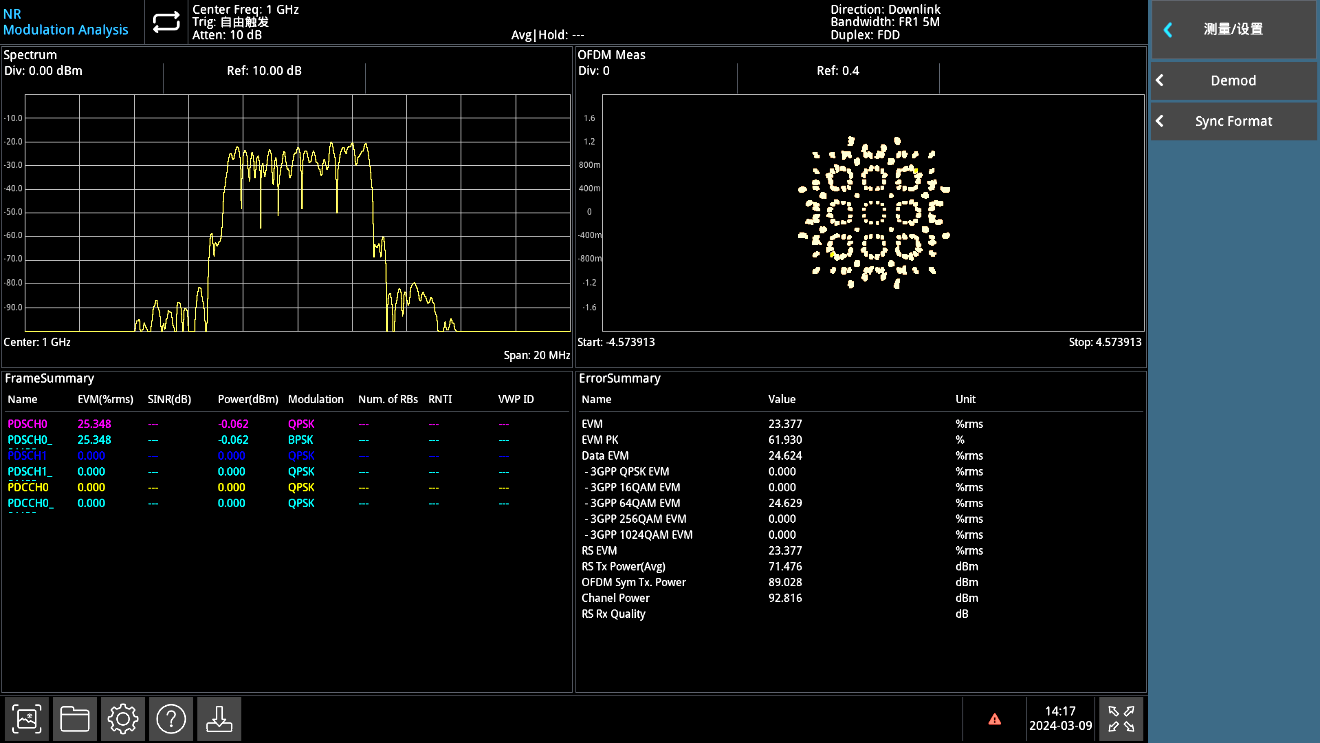Open the help question mark icon
This screenshot has height=743, width=1320.
(171, 718)
